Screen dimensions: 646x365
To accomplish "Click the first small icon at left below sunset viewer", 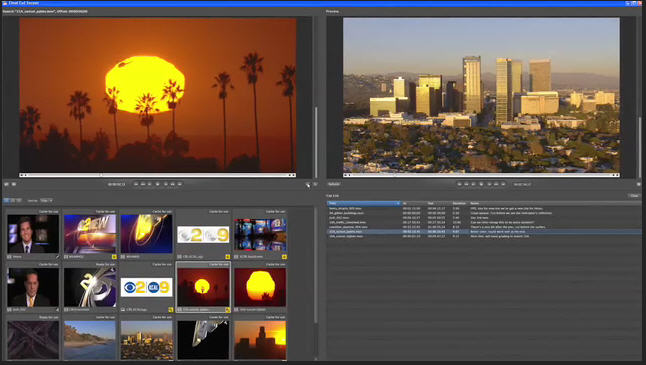I will (x=6, y=184).
